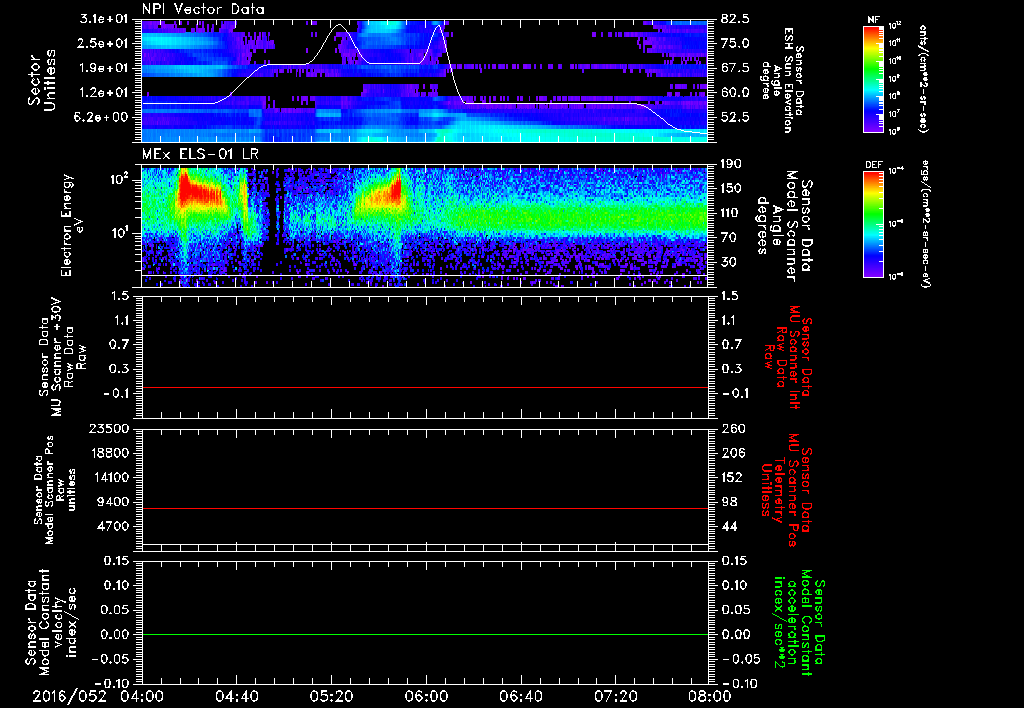1024x708 pixels.
Task: Click the green 'Model Constant acceleration' axis label
Action: [798, 623]
